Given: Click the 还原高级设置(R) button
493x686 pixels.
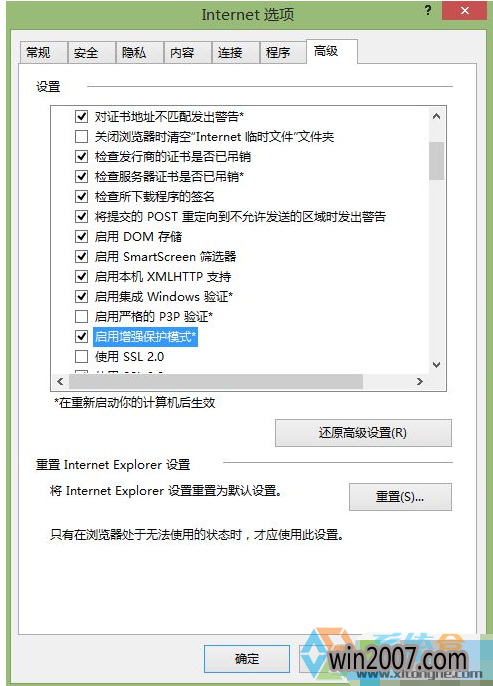Looking at the screenshot, I should coord(363,433).
